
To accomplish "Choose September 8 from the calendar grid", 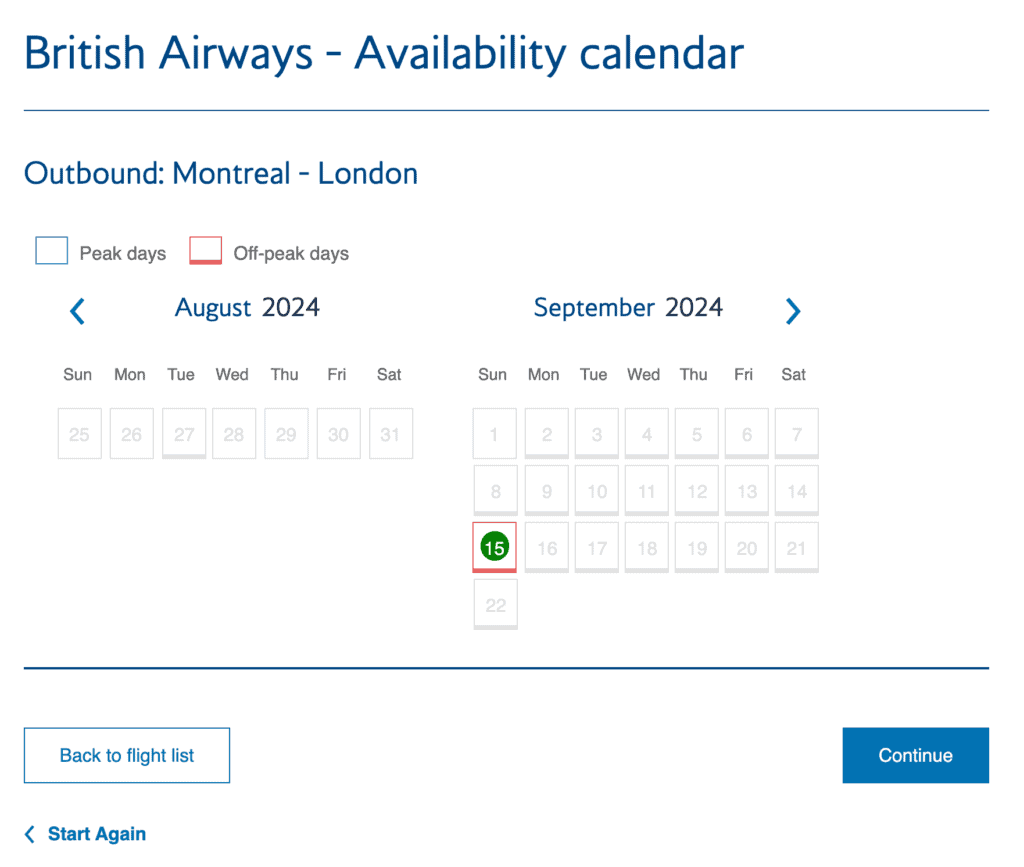I will [494, 490].
